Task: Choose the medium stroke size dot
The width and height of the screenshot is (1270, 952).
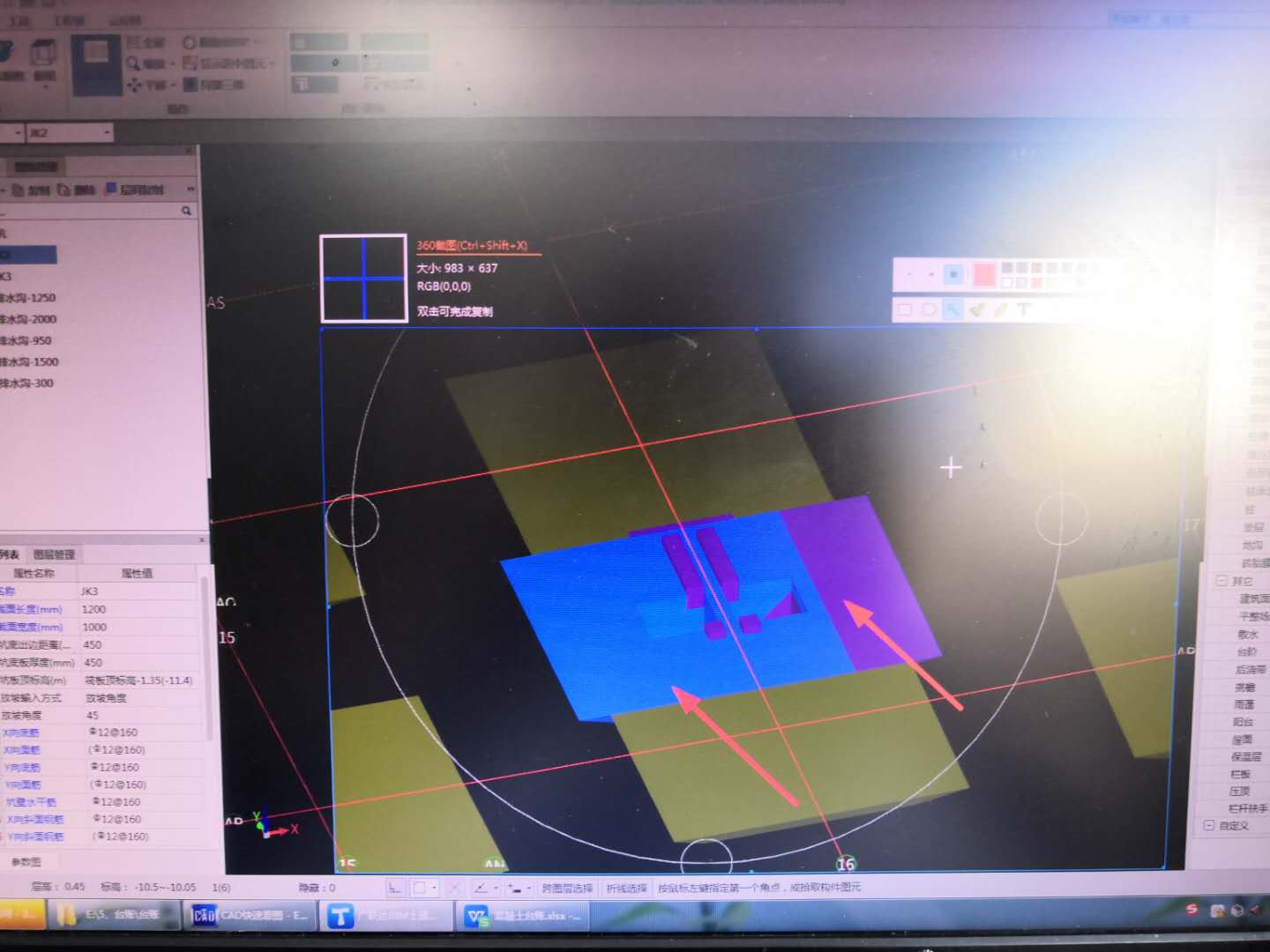Action: point(931,275)
